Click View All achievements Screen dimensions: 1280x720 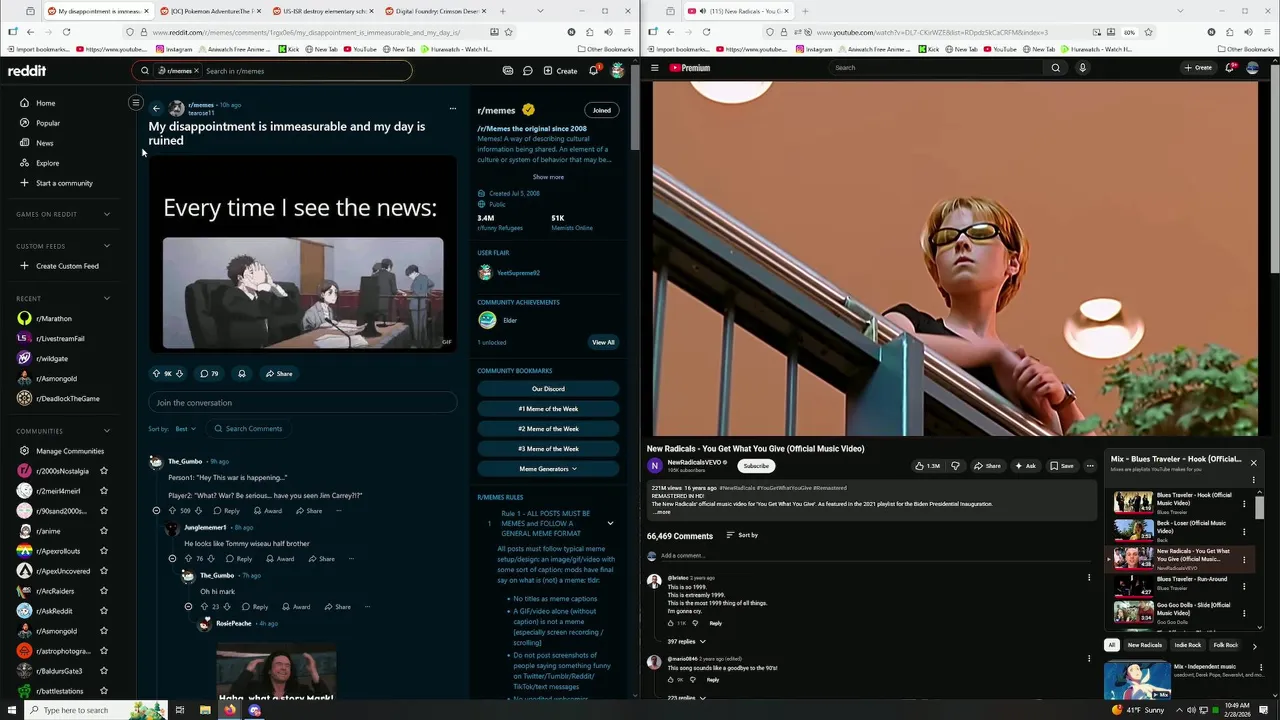coord(603,343)
